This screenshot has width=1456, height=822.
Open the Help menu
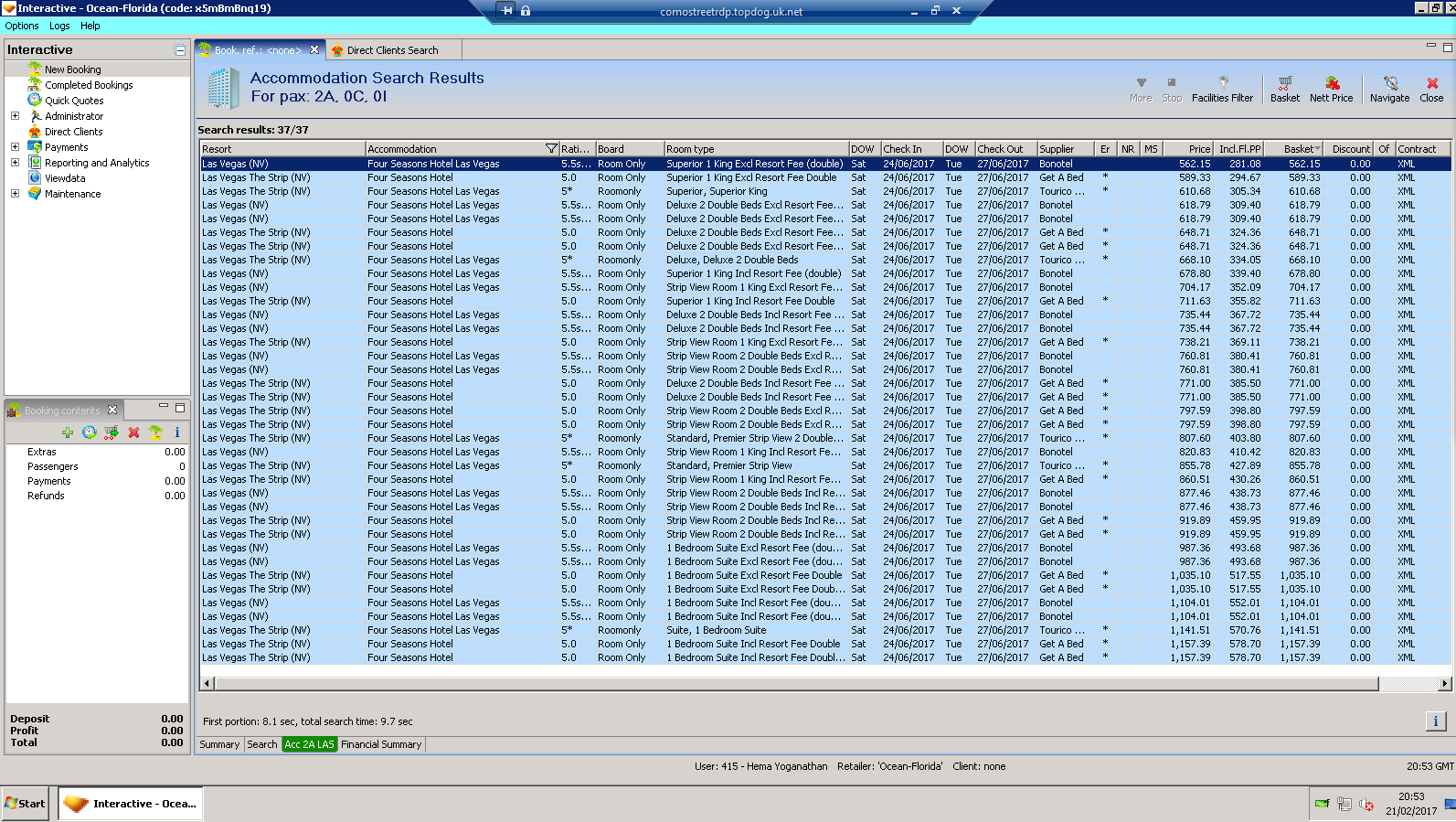click(x=90, y=26)
